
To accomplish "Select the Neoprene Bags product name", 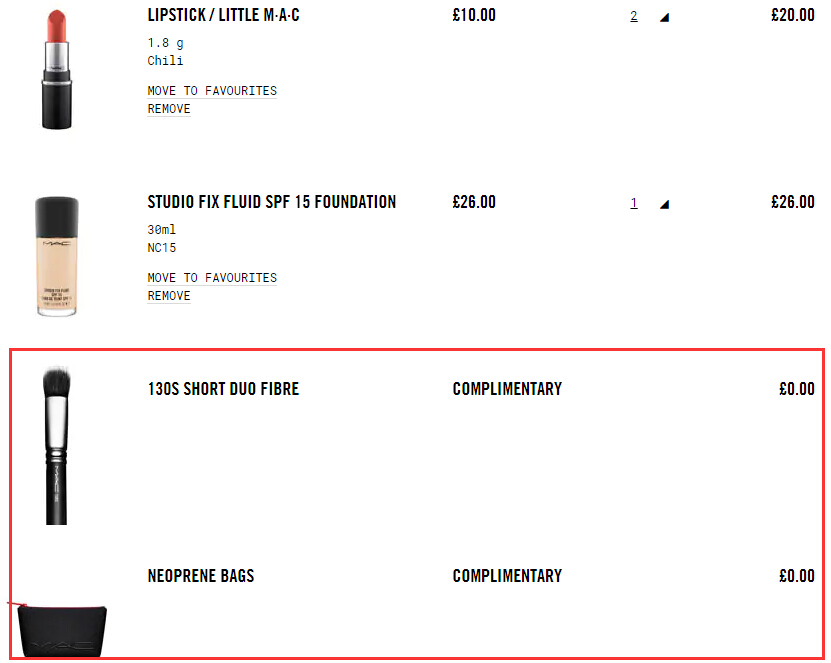I will (x=201, y=576).
